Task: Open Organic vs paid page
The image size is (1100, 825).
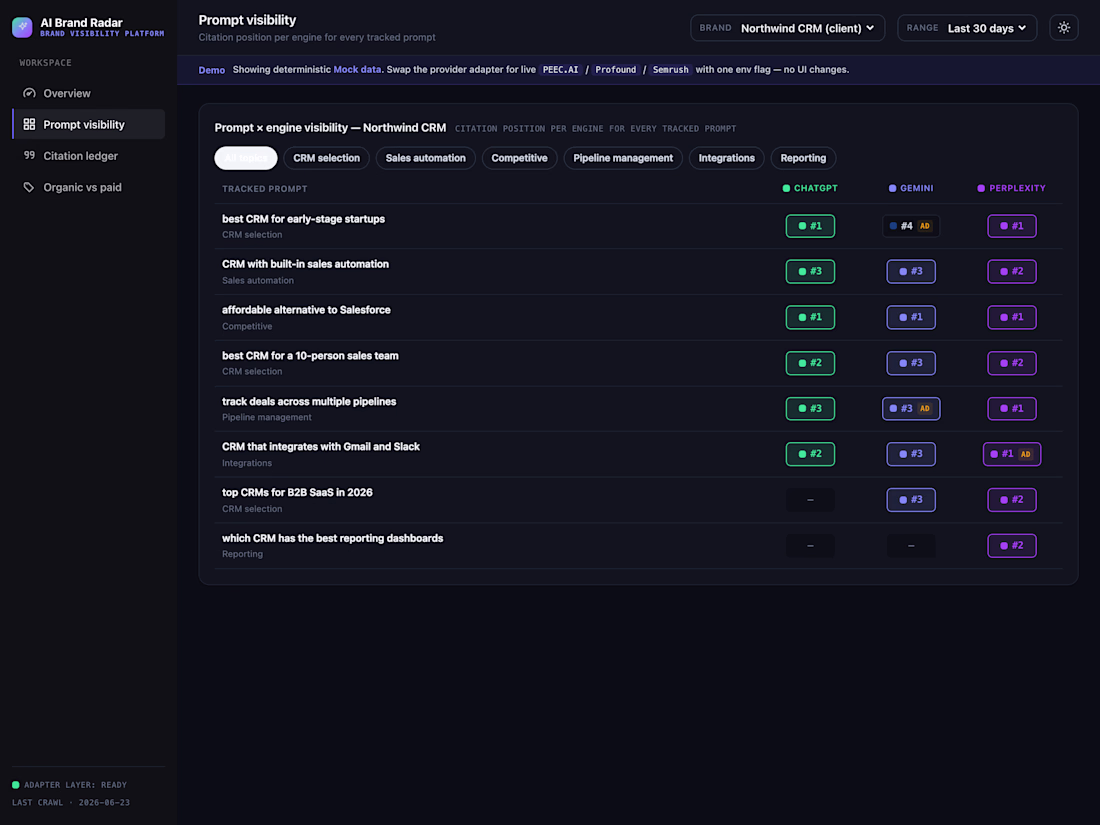Action: [88, 187]
